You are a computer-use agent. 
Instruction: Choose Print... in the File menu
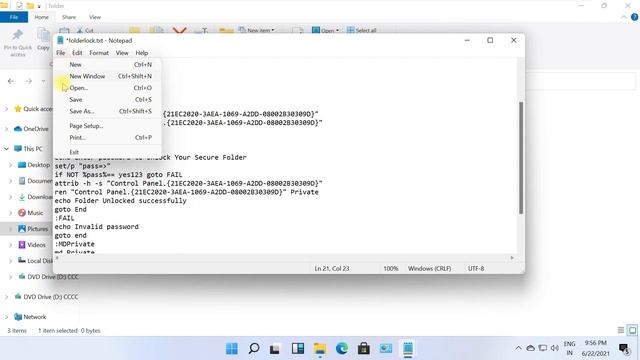click(x=108, y=138)
